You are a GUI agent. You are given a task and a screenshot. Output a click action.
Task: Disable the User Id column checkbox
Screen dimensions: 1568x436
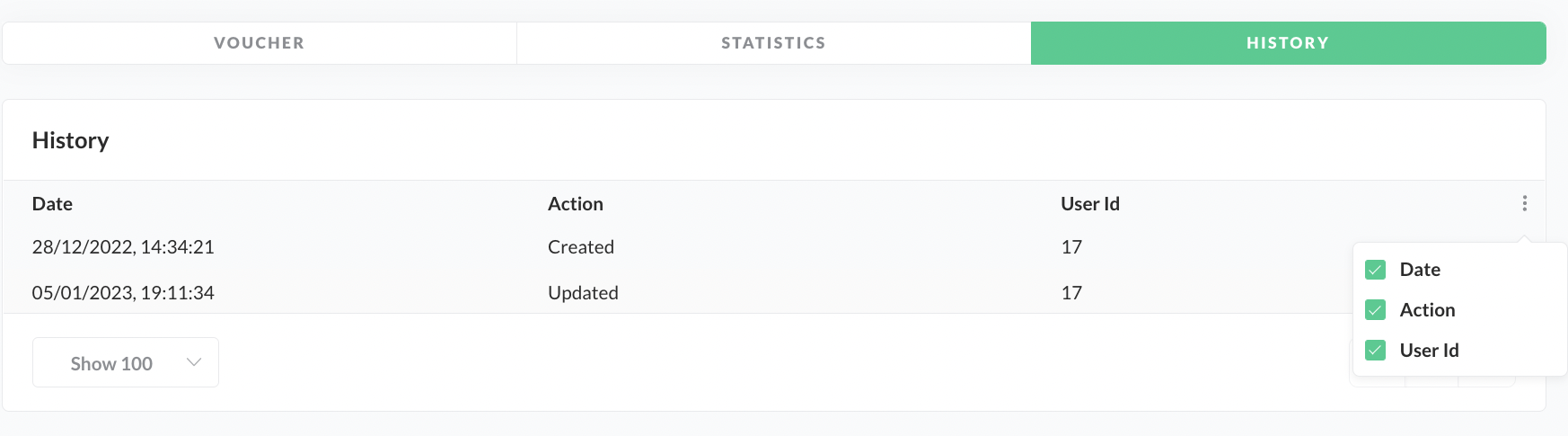click(1375, 351)
